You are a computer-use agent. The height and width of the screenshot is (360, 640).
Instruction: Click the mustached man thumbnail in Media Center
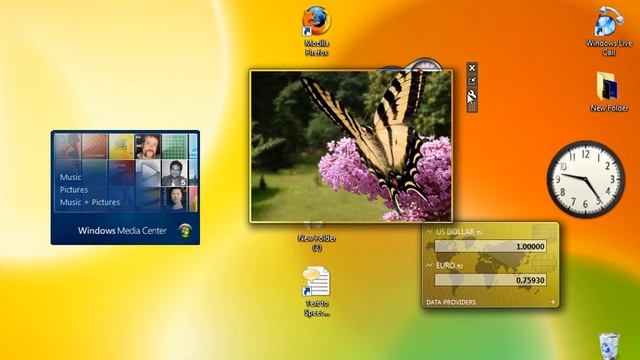pyautogui.click(x=148, y=147)
